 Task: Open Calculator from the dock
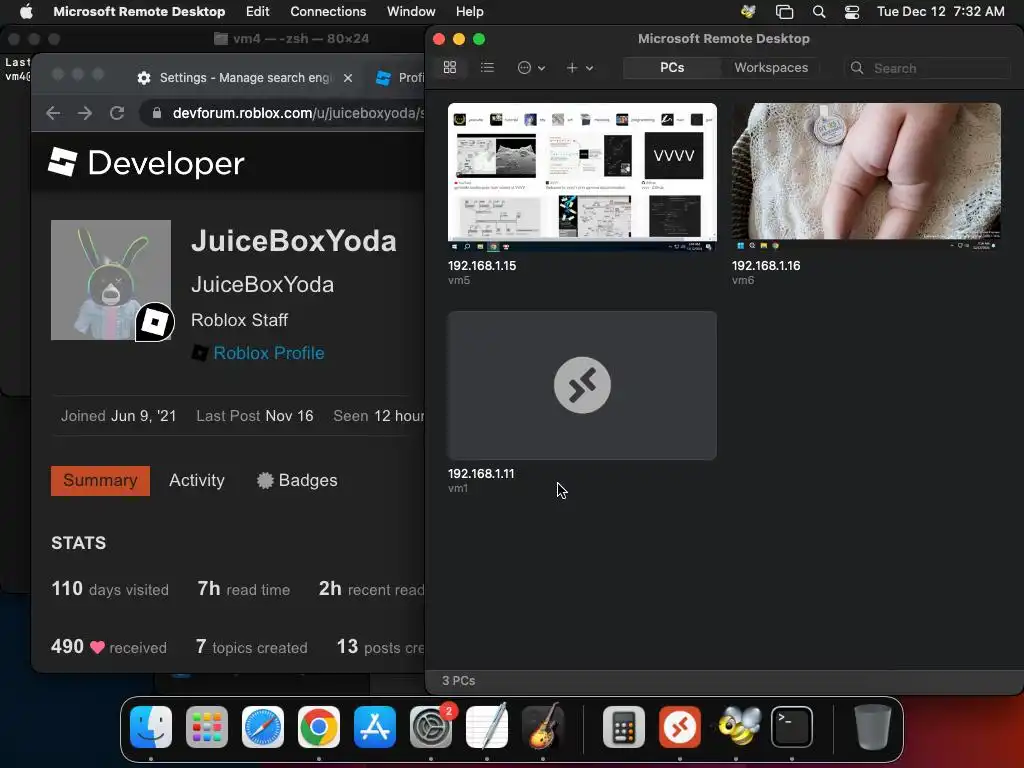(x=624, y=727)
